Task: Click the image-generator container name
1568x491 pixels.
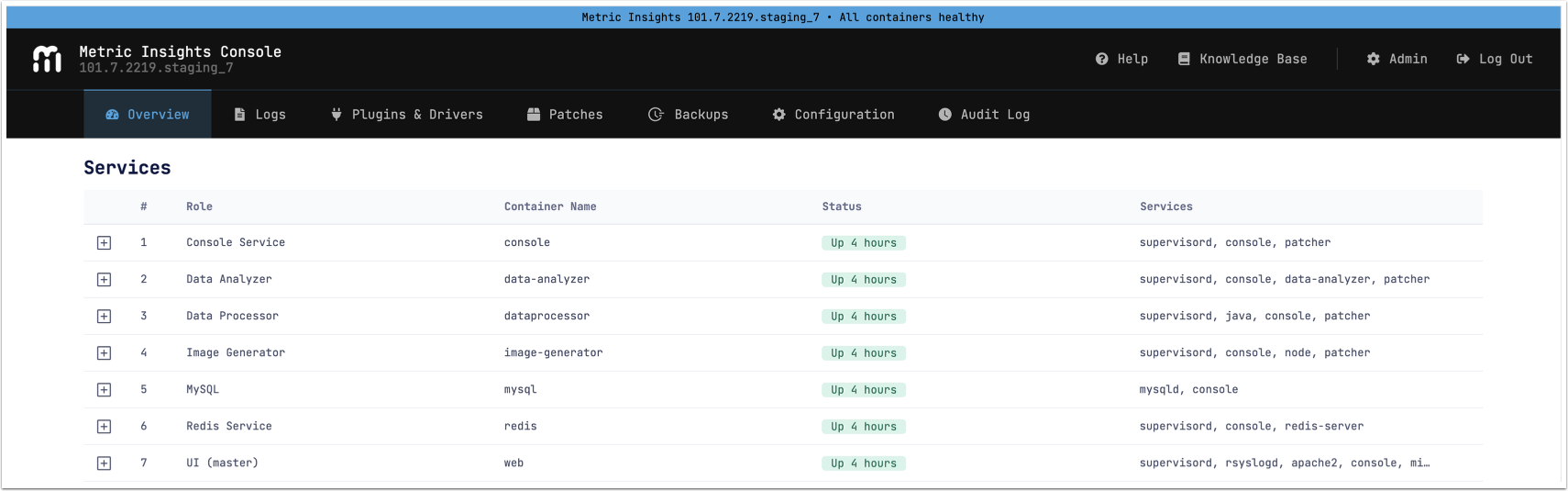Action: (x=553, y=352)
